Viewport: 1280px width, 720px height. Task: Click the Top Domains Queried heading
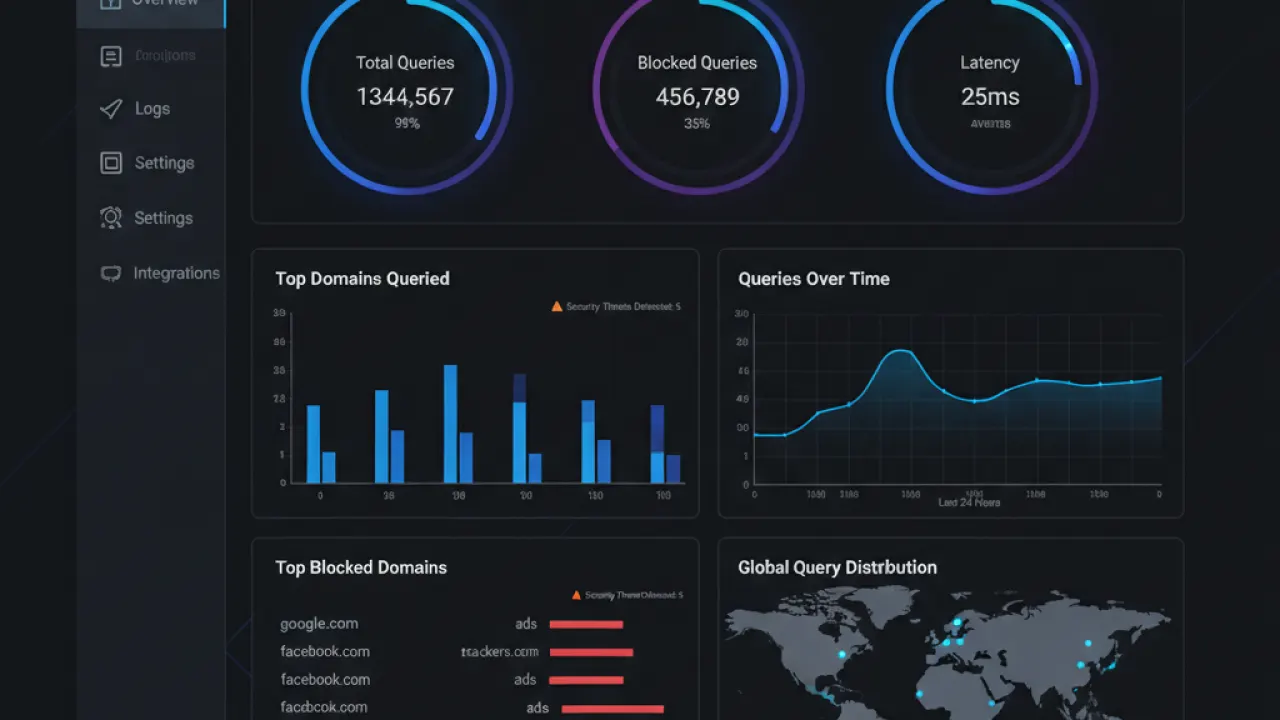(362, 279)
